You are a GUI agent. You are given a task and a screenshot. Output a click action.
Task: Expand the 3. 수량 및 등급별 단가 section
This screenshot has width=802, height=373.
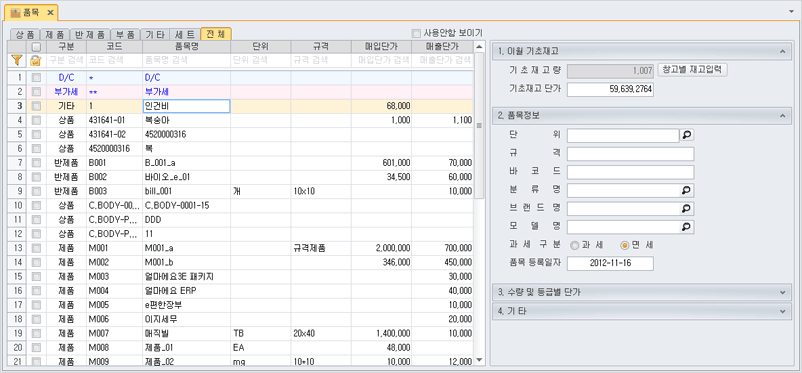pyautogui.click(x=782, y=292)
